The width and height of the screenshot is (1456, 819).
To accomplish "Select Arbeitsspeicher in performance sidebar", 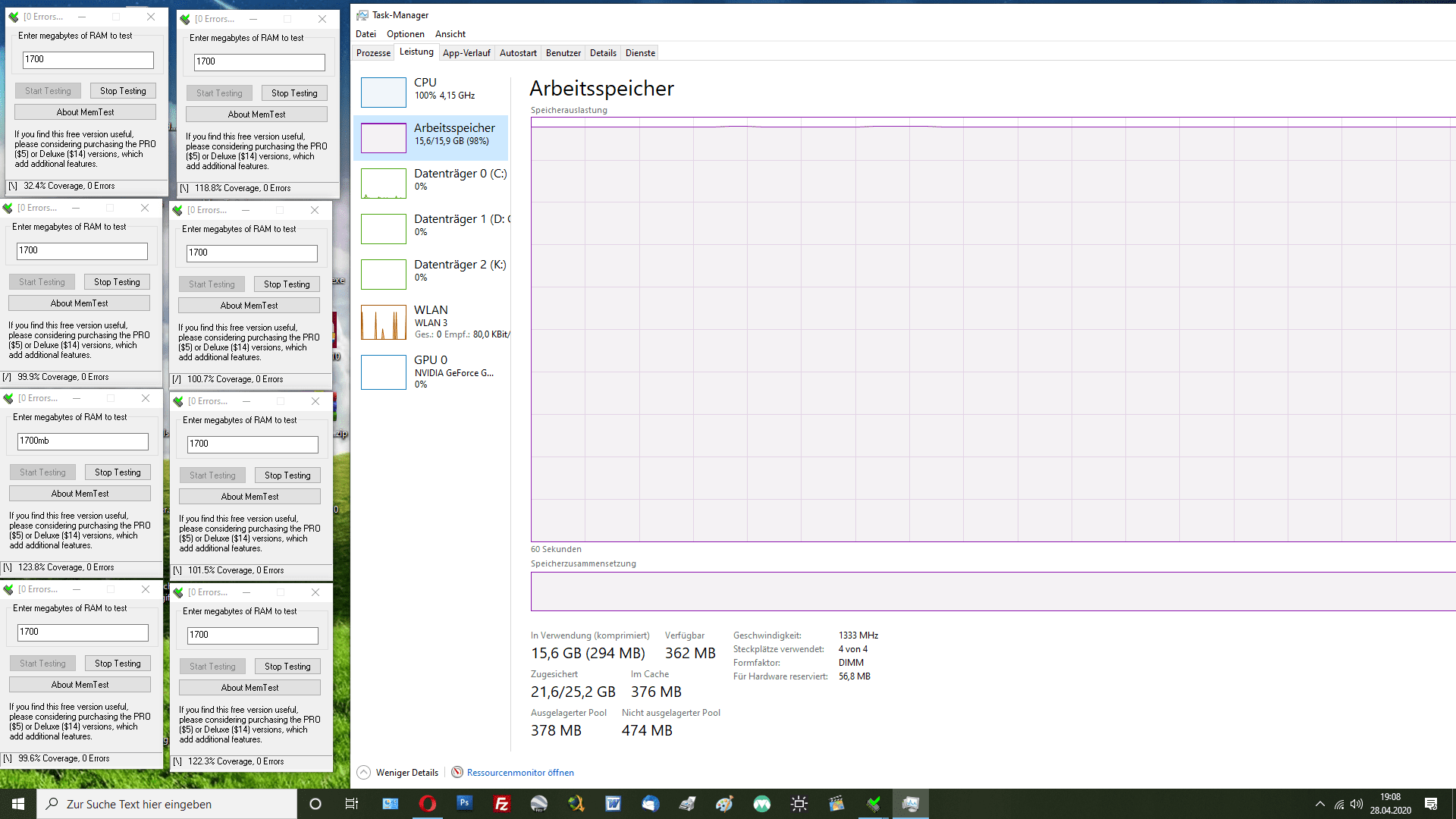I will click(x=431, y=137).
